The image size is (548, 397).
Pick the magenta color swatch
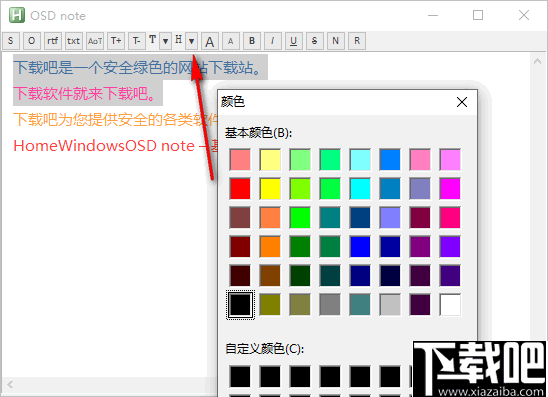(450, 188)
